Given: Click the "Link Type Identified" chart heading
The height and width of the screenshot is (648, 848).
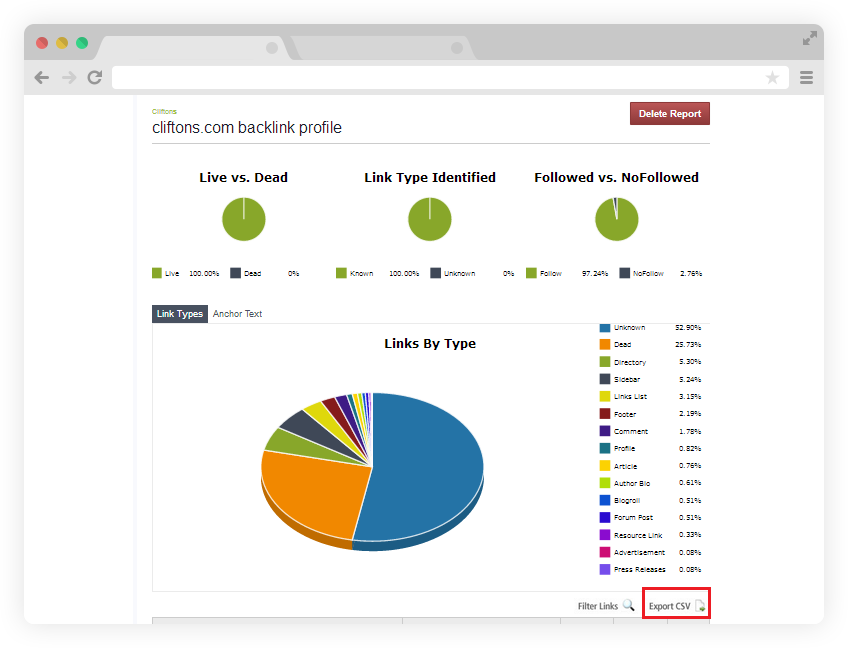Looking at the screenshot, I should [430, 177].
